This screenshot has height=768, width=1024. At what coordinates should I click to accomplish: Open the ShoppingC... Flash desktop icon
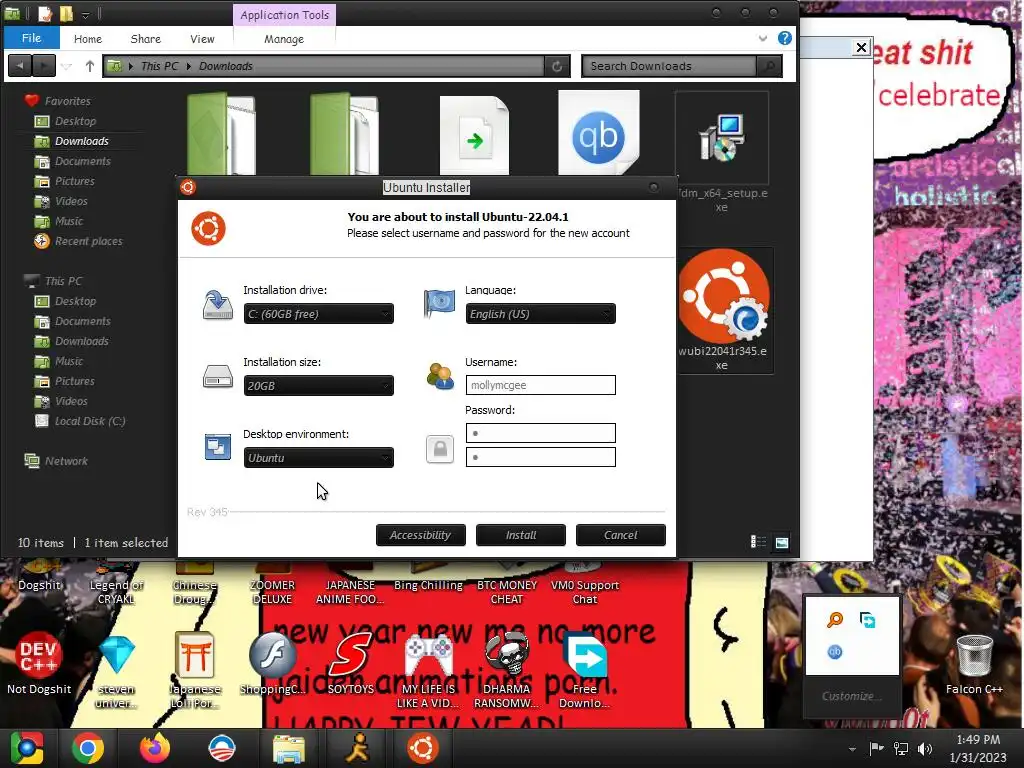pyautogui.click(x=272, y=664)
